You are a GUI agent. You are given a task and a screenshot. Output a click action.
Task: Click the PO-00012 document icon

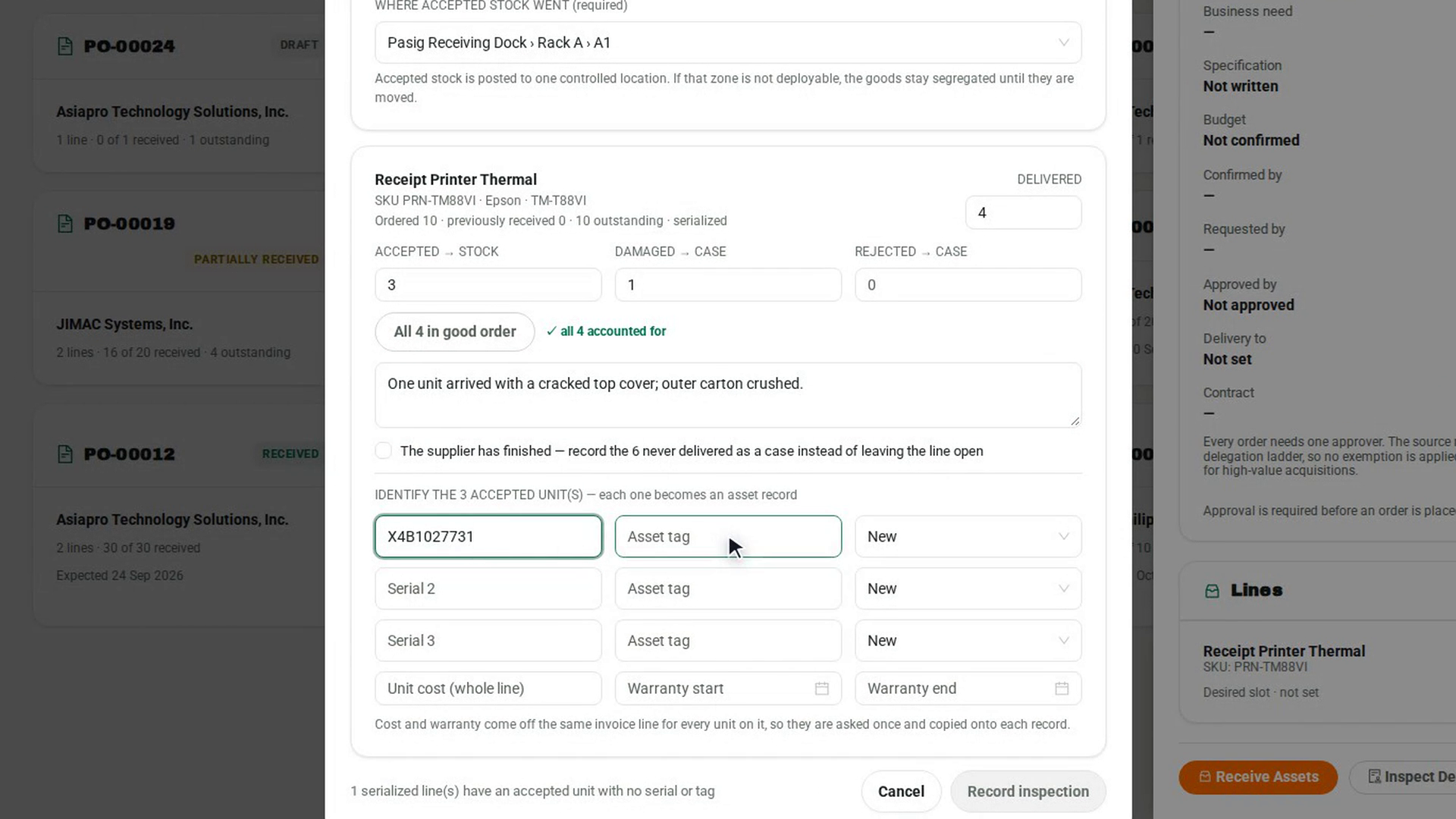[65, 454]
